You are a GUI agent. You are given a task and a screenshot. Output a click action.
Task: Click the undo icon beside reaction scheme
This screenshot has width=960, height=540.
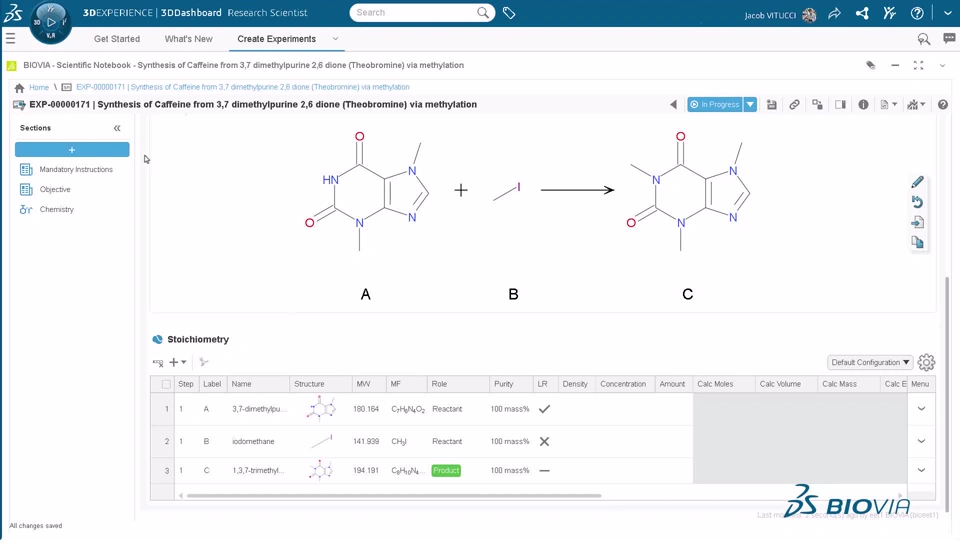pyautogui.click(x=917, y=202)
